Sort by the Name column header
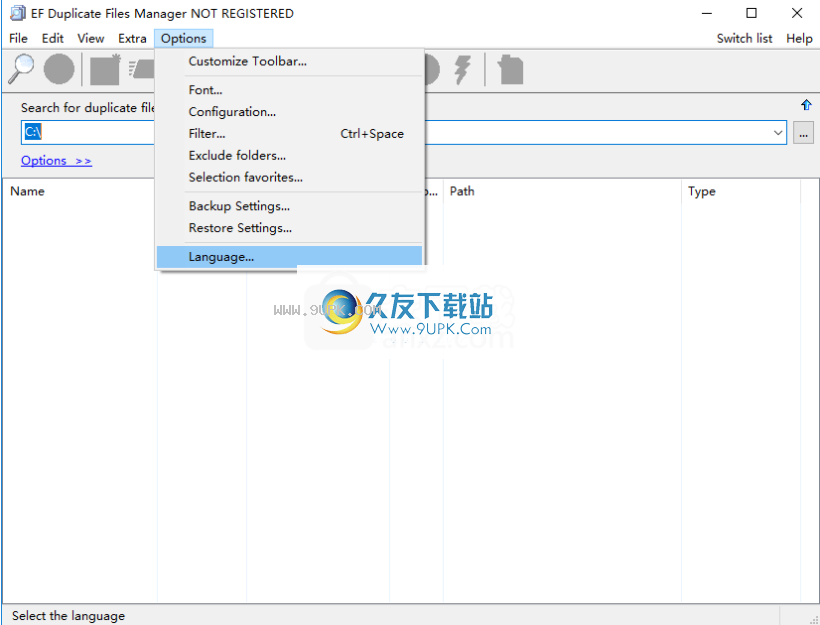Screen dimensions: 820x625 79,191
